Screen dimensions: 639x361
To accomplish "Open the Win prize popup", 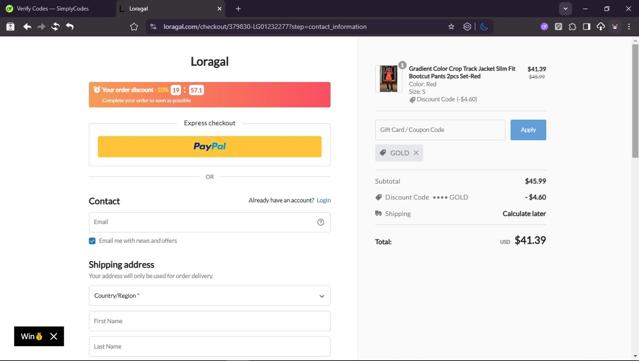I will coord(31,336).
